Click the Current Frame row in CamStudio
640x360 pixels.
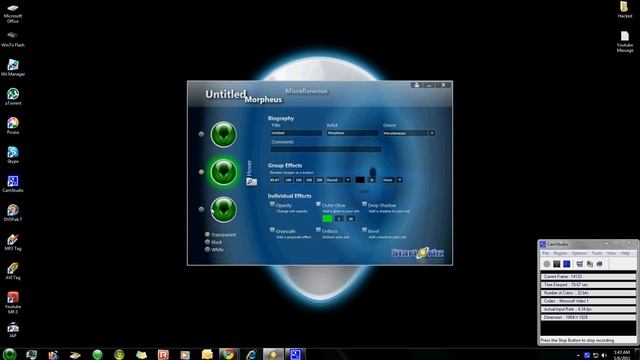tap(588, 276)
